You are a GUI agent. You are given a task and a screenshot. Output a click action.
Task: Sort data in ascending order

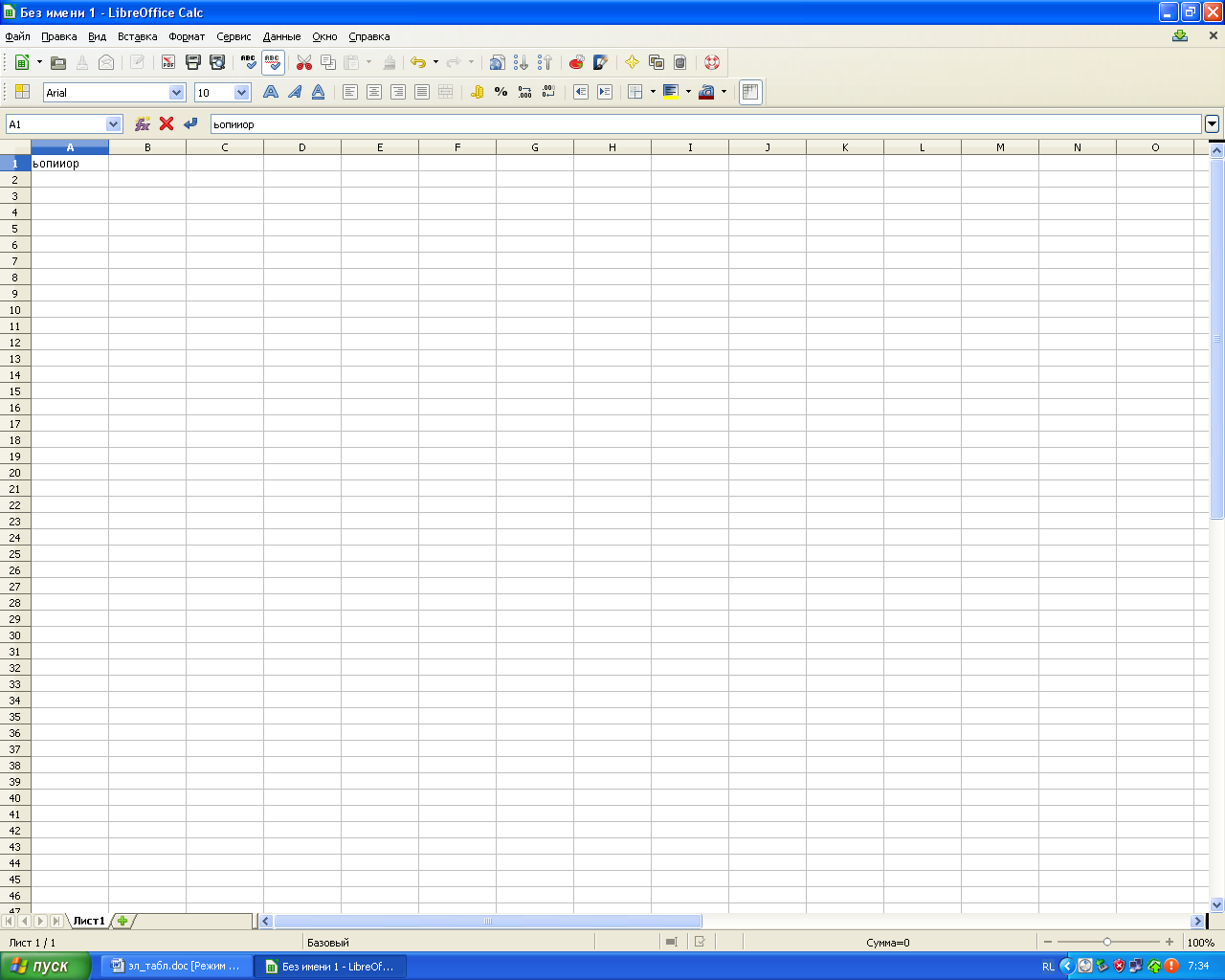(x=521, y=62)
